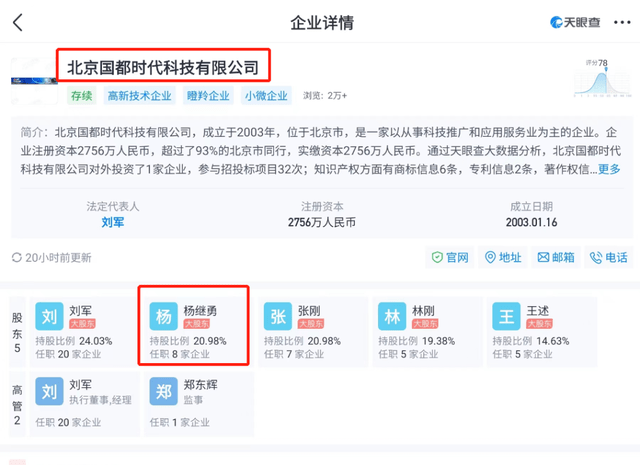Tap the 存续 status tag
Viewport: 640px width, 465px height.
(82, 96)
